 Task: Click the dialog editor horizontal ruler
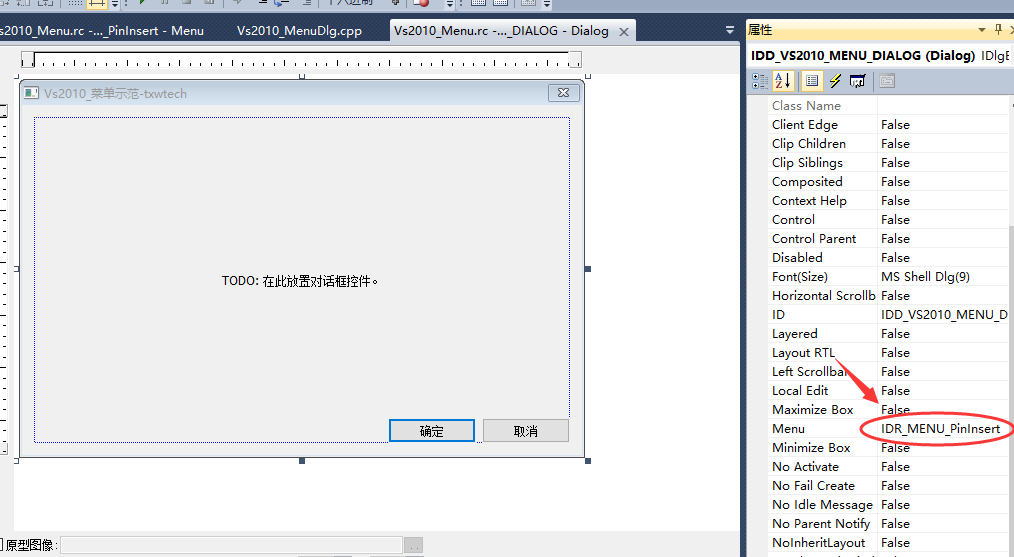pyautogui.click(x=301, y=60)
